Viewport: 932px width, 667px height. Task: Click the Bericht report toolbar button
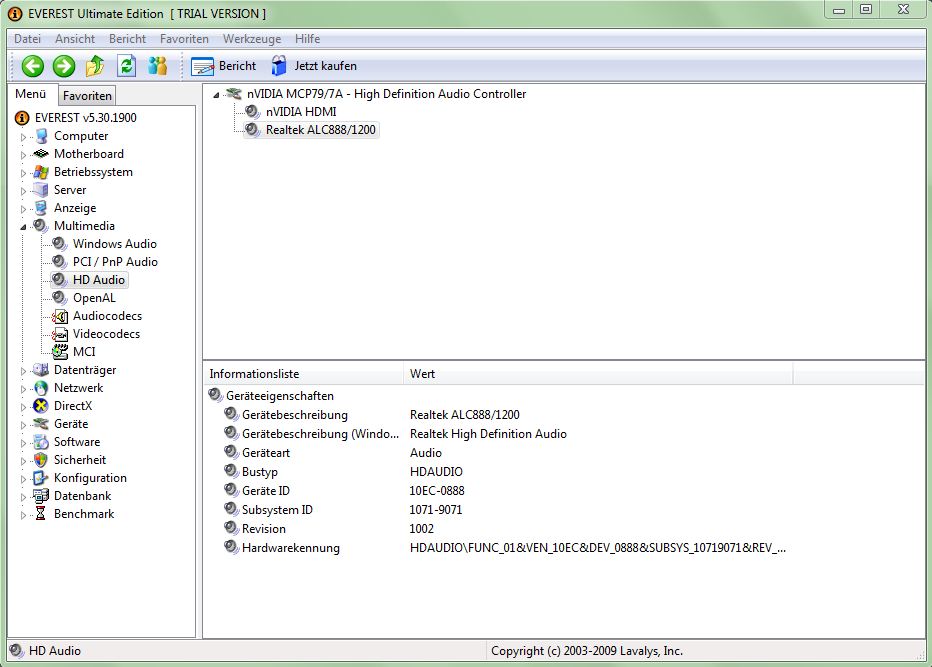pyautogui.click(x=223, y=66)
